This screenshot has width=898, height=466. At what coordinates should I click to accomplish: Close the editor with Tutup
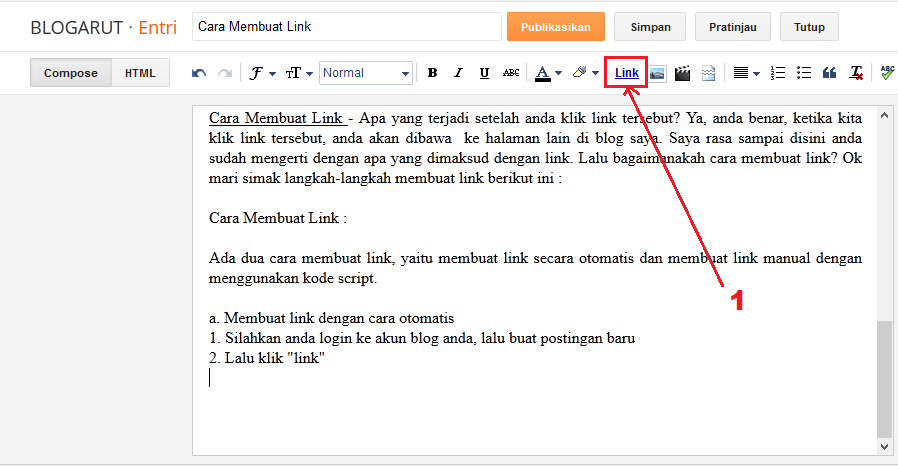[x=809, y=27]
